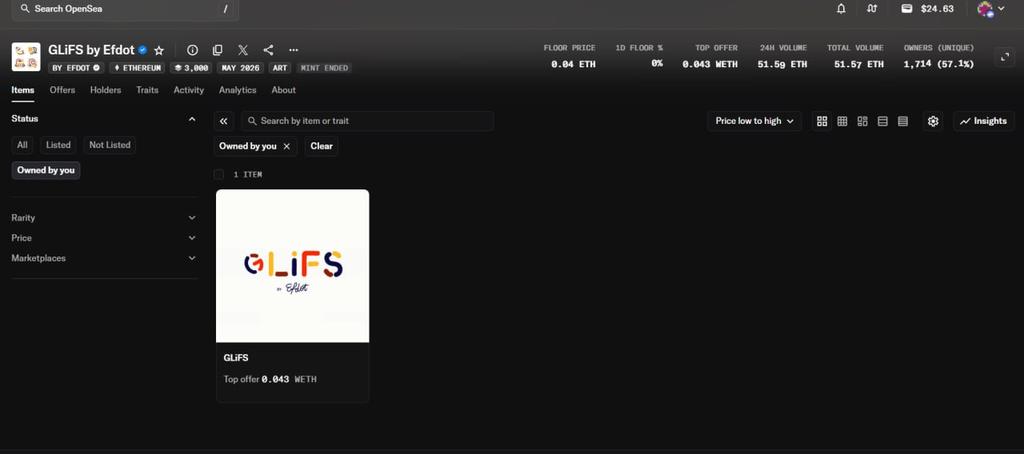Open the wallet balance $24.63
1024x454 pixels.
[928, 9]
